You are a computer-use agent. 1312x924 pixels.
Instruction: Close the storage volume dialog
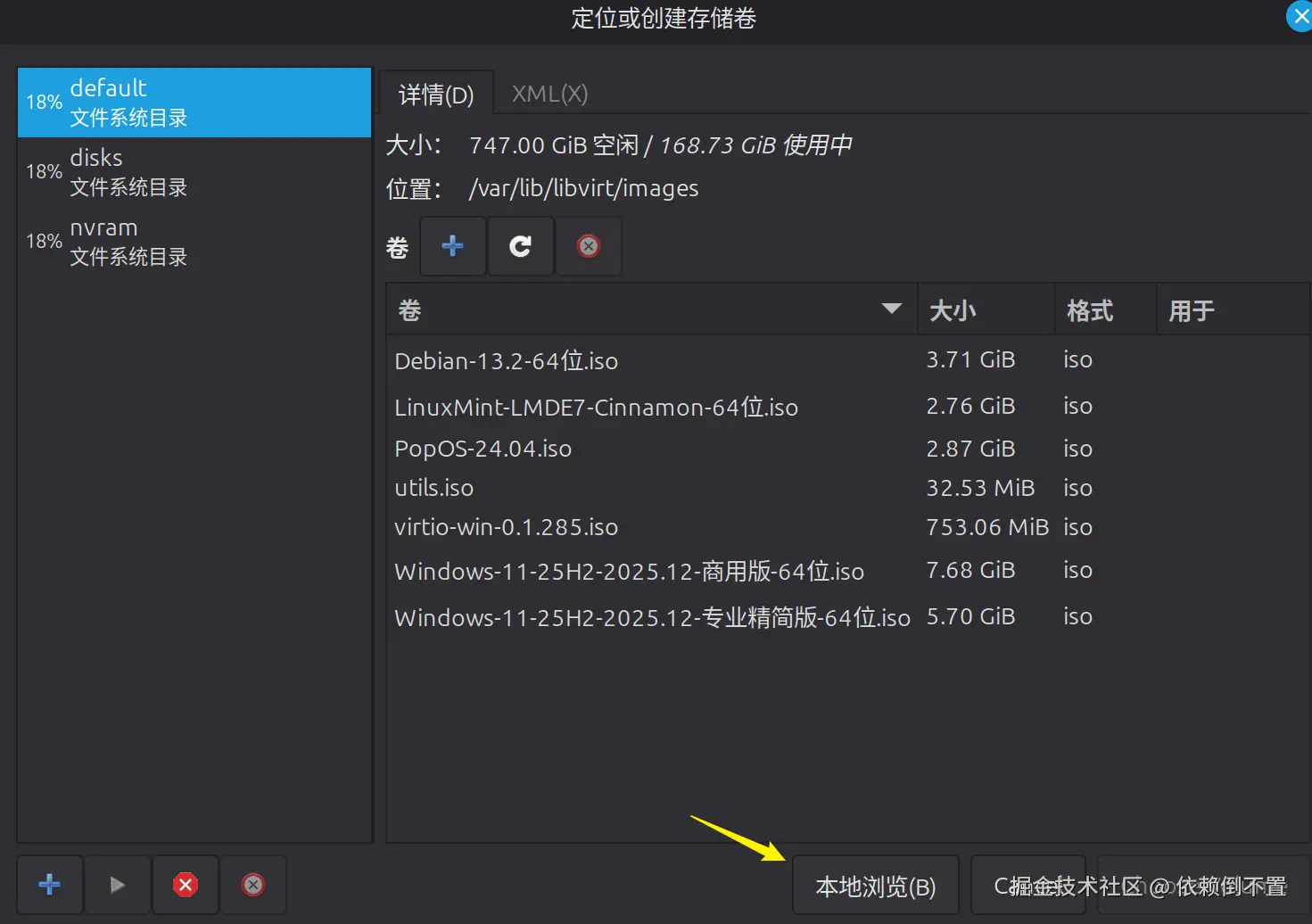[x=1300, y=16]
